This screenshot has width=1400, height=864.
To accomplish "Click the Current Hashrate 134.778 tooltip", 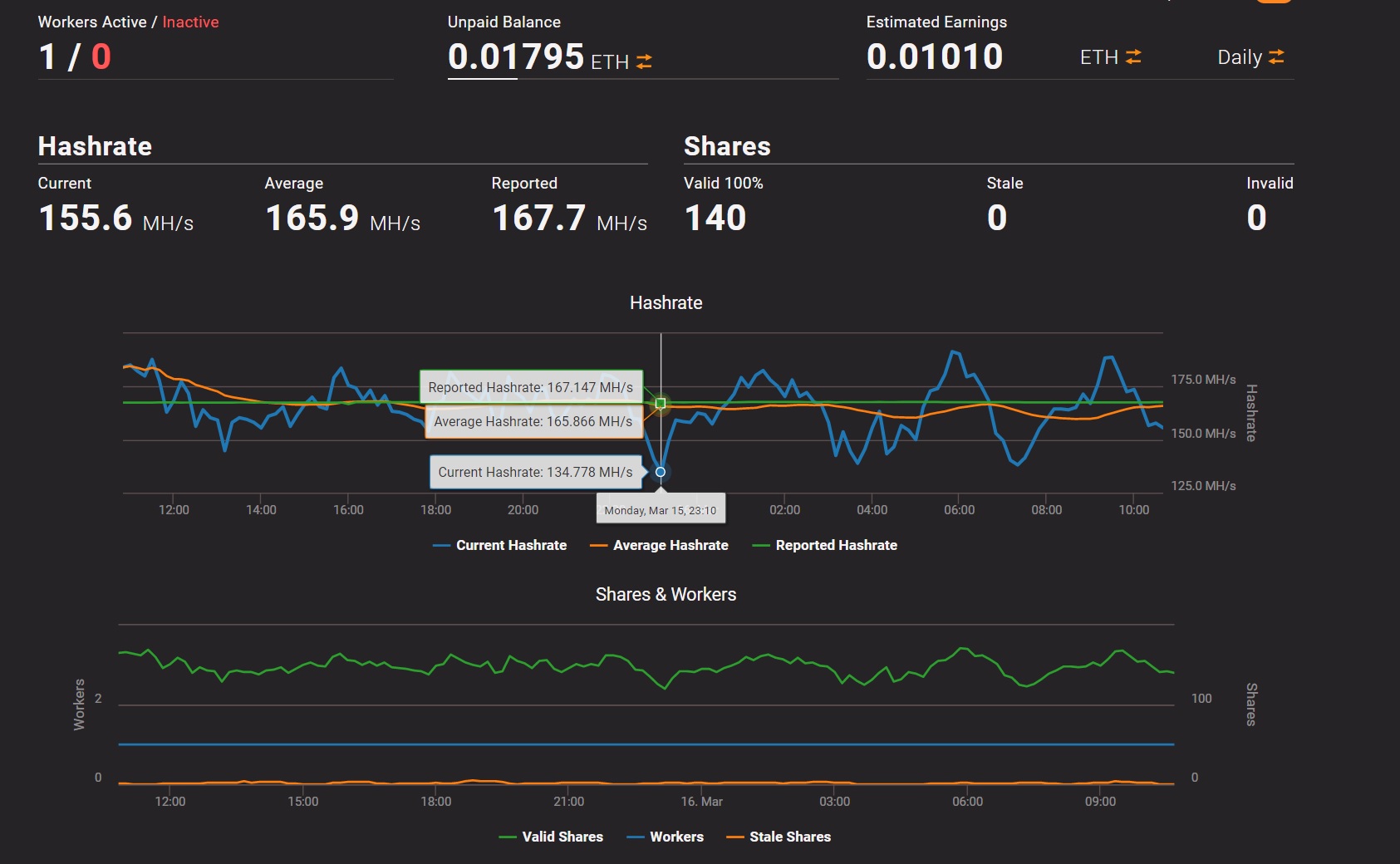I will 536,472.
